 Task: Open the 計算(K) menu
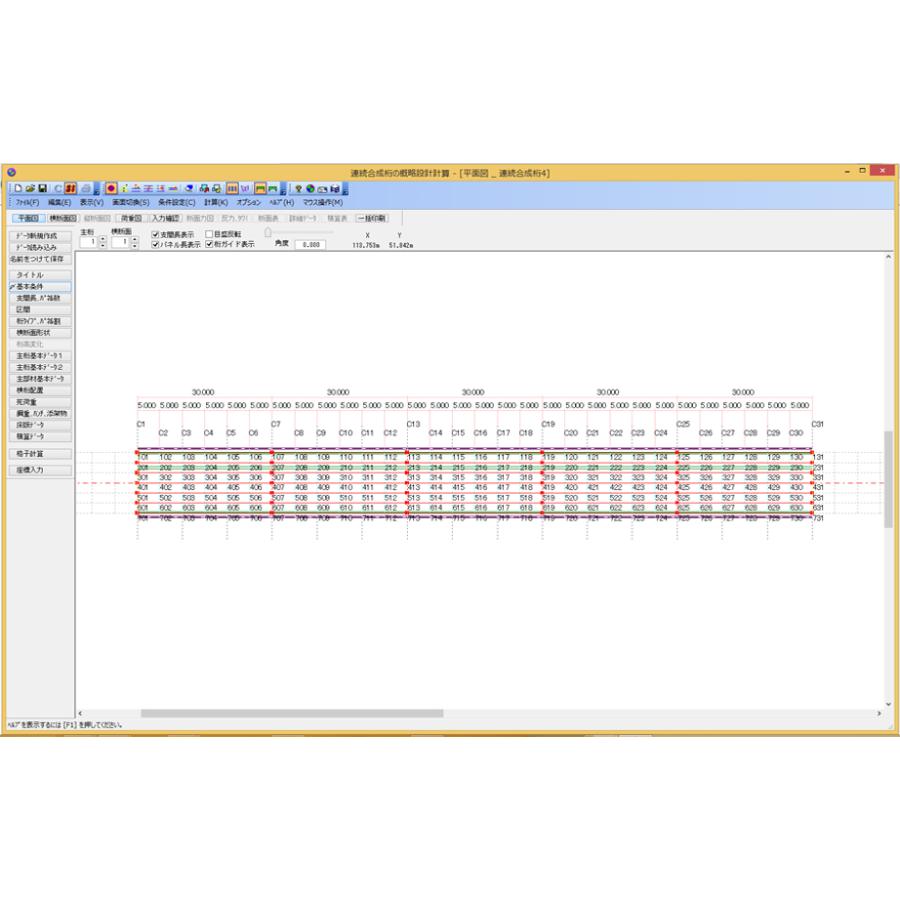[216, 202]
